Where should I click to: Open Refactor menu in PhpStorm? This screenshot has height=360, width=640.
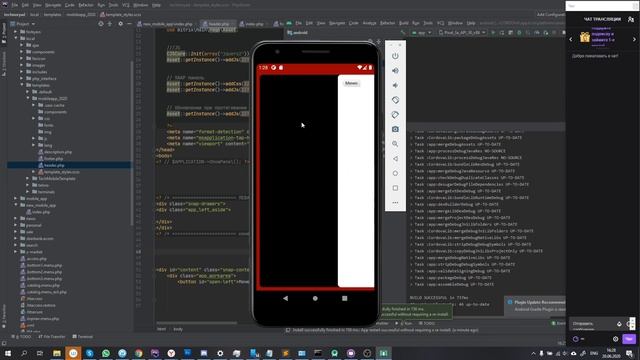click(x=86, y=5)
